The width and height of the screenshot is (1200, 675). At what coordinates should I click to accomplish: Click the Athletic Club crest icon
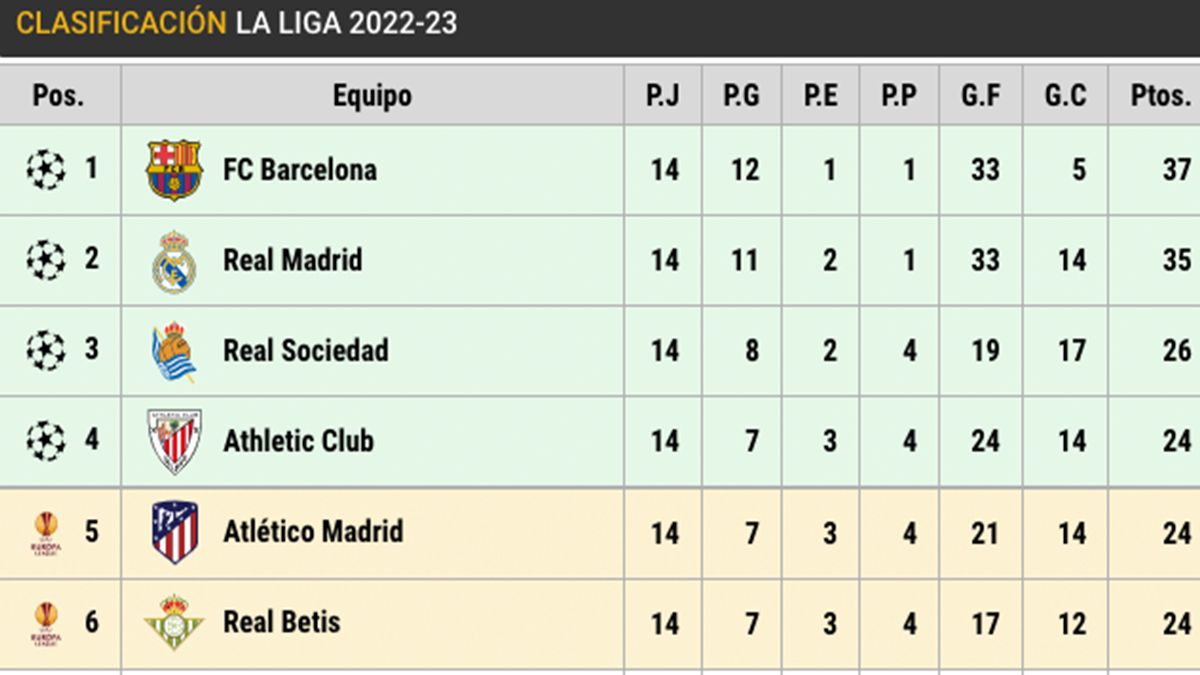[x=174, y=441]
